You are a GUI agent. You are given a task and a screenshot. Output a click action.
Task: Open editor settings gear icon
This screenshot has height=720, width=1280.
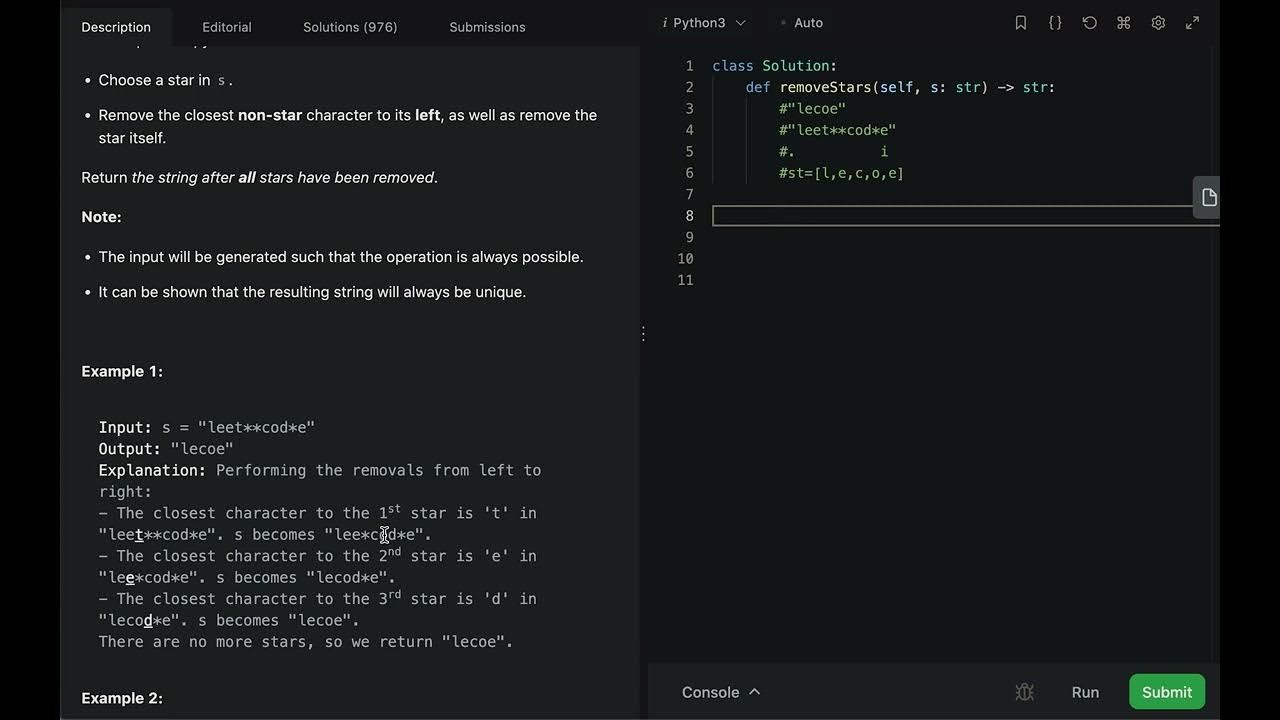[1158, 23]
